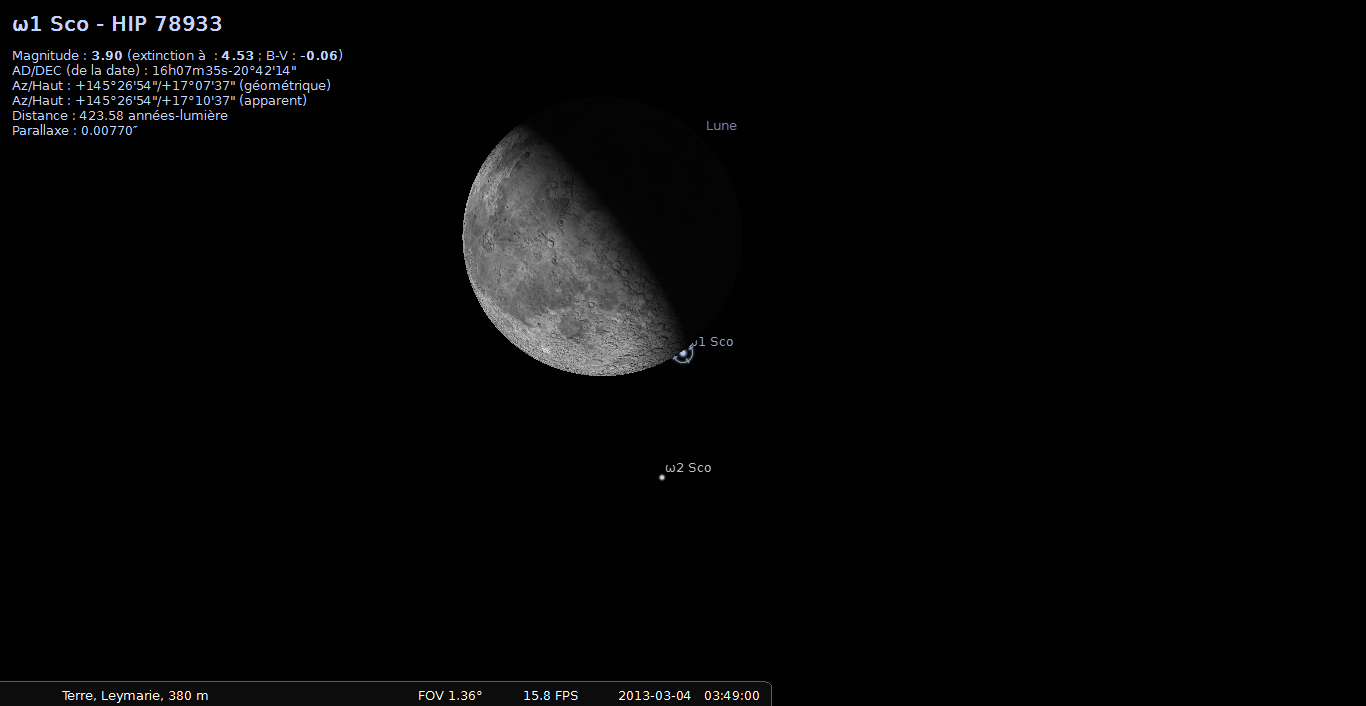Image resolution: width=1366 pixels, height=706 pixels.
Task: Click the FOV 1.36° indicator
Action: 450,696
